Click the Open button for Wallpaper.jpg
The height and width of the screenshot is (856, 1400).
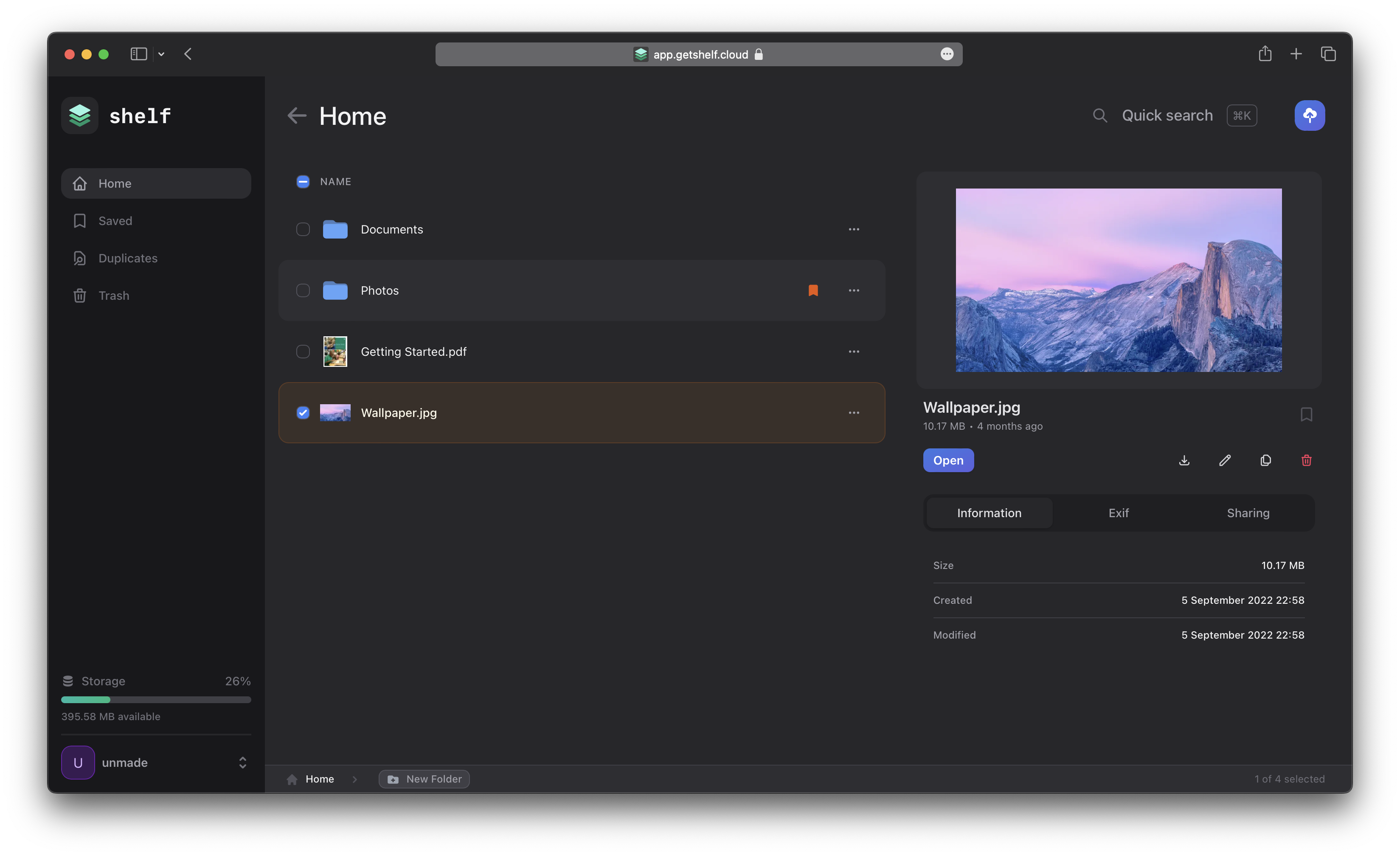click(948, 460)
